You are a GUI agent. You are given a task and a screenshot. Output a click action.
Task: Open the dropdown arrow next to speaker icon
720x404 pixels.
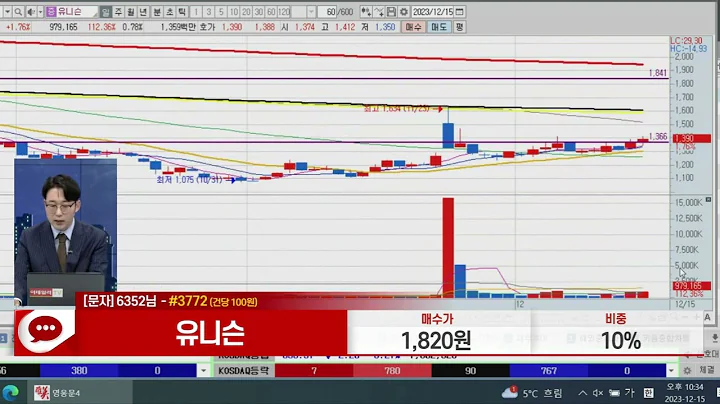[40, 11]
